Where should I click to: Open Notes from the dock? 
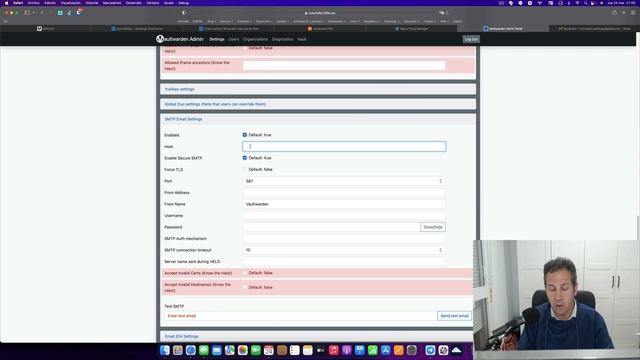(308, 350)
